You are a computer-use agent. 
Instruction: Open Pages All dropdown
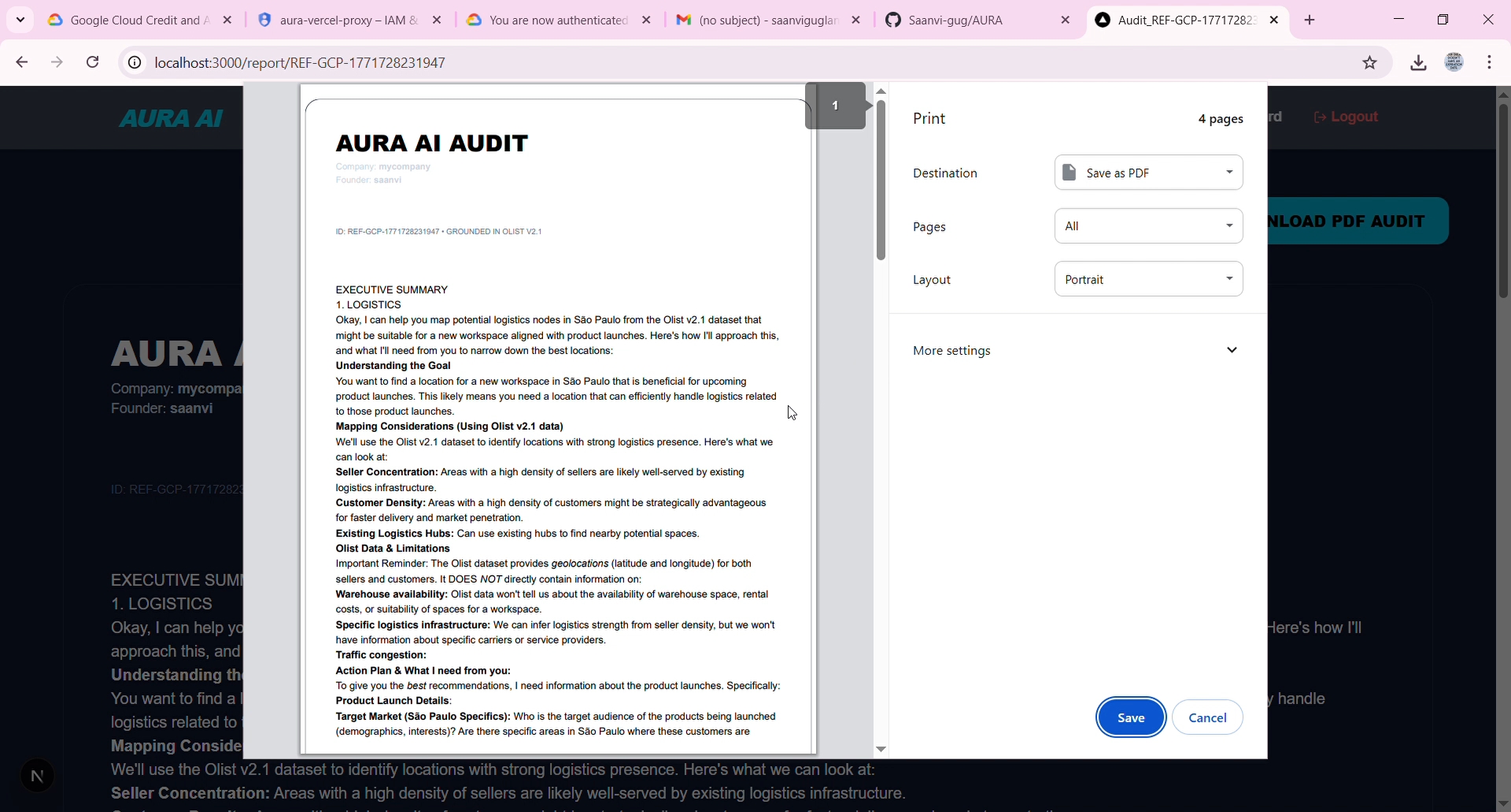[x=1148, y=226]
